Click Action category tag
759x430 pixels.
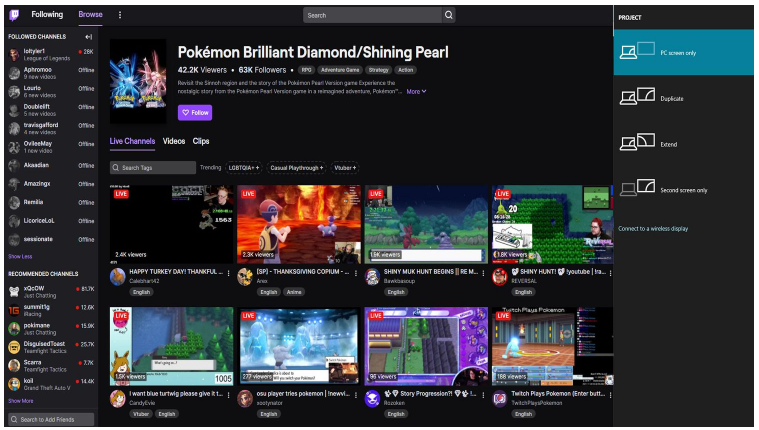(x=406, y=70)
